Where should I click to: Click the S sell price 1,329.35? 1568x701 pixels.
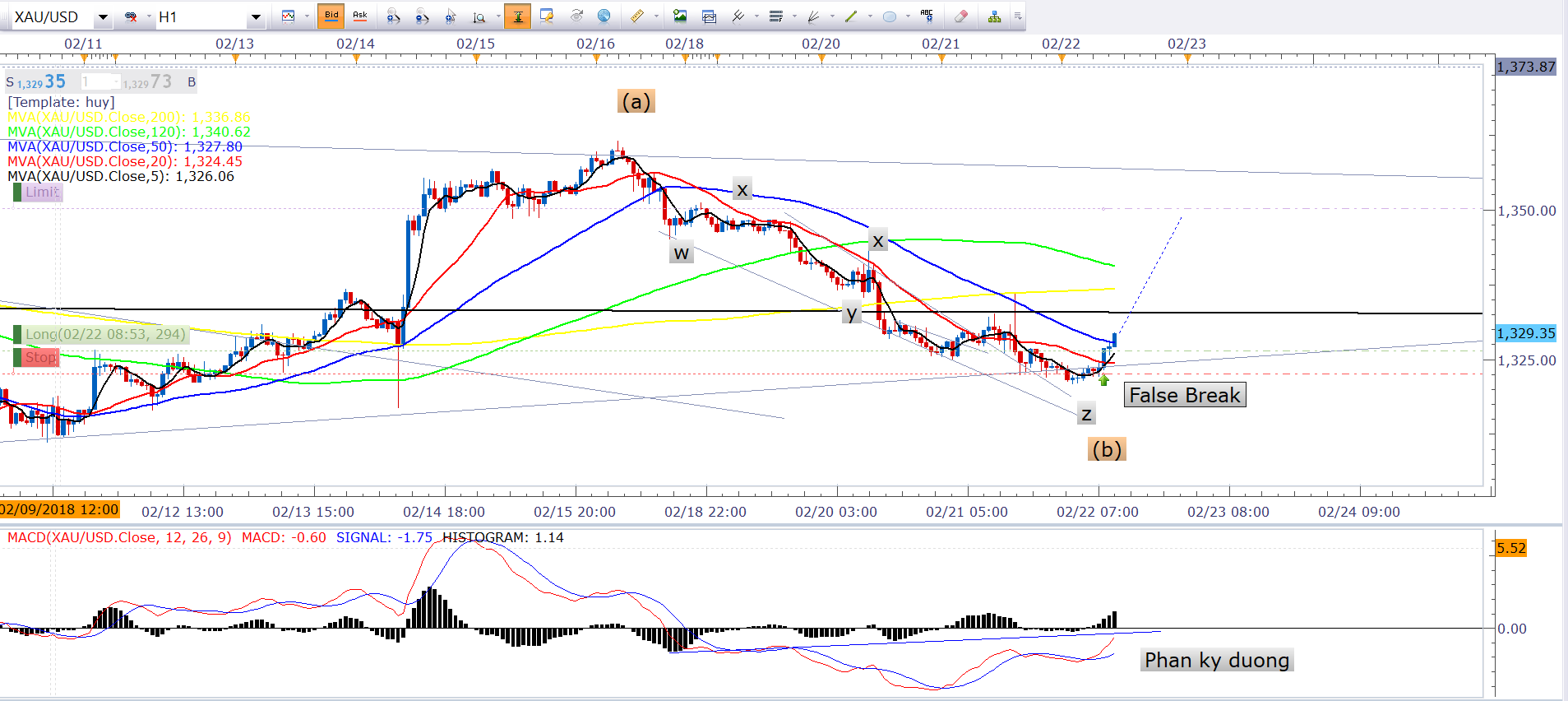pos(37,82)
